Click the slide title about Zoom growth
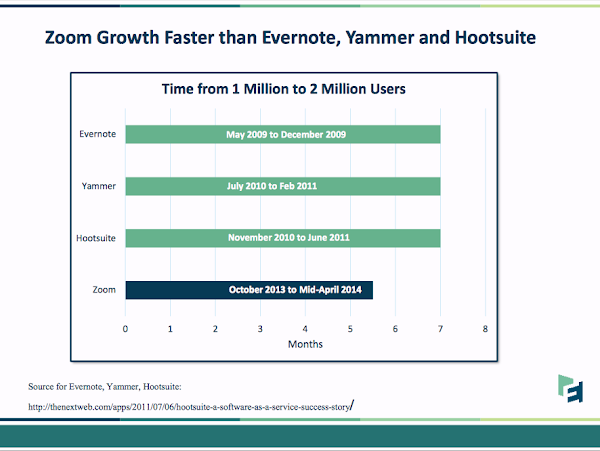Viewport: 600px width, 451px height. coord(290,38)
